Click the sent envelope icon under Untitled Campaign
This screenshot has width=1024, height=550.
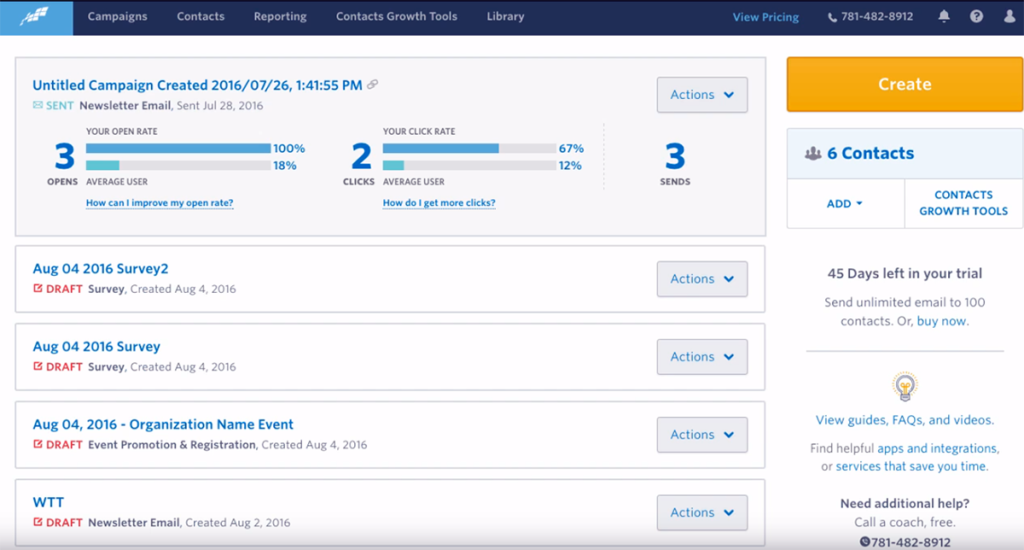tap(38, 105)
